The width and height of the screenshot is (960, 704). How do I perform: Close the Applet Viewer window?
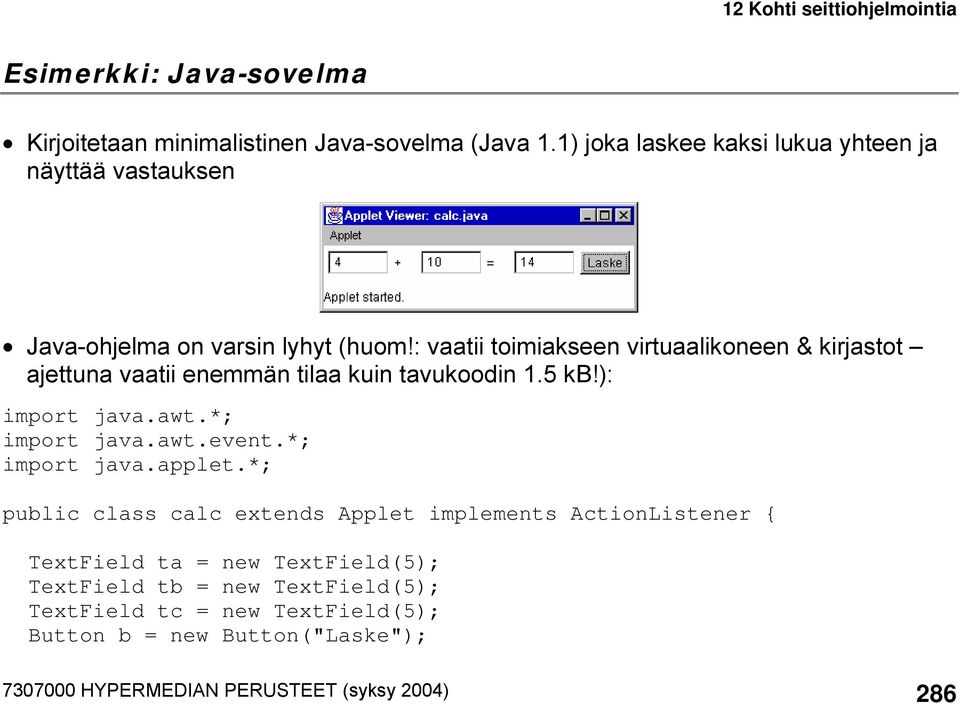click(x=623, y=215)
